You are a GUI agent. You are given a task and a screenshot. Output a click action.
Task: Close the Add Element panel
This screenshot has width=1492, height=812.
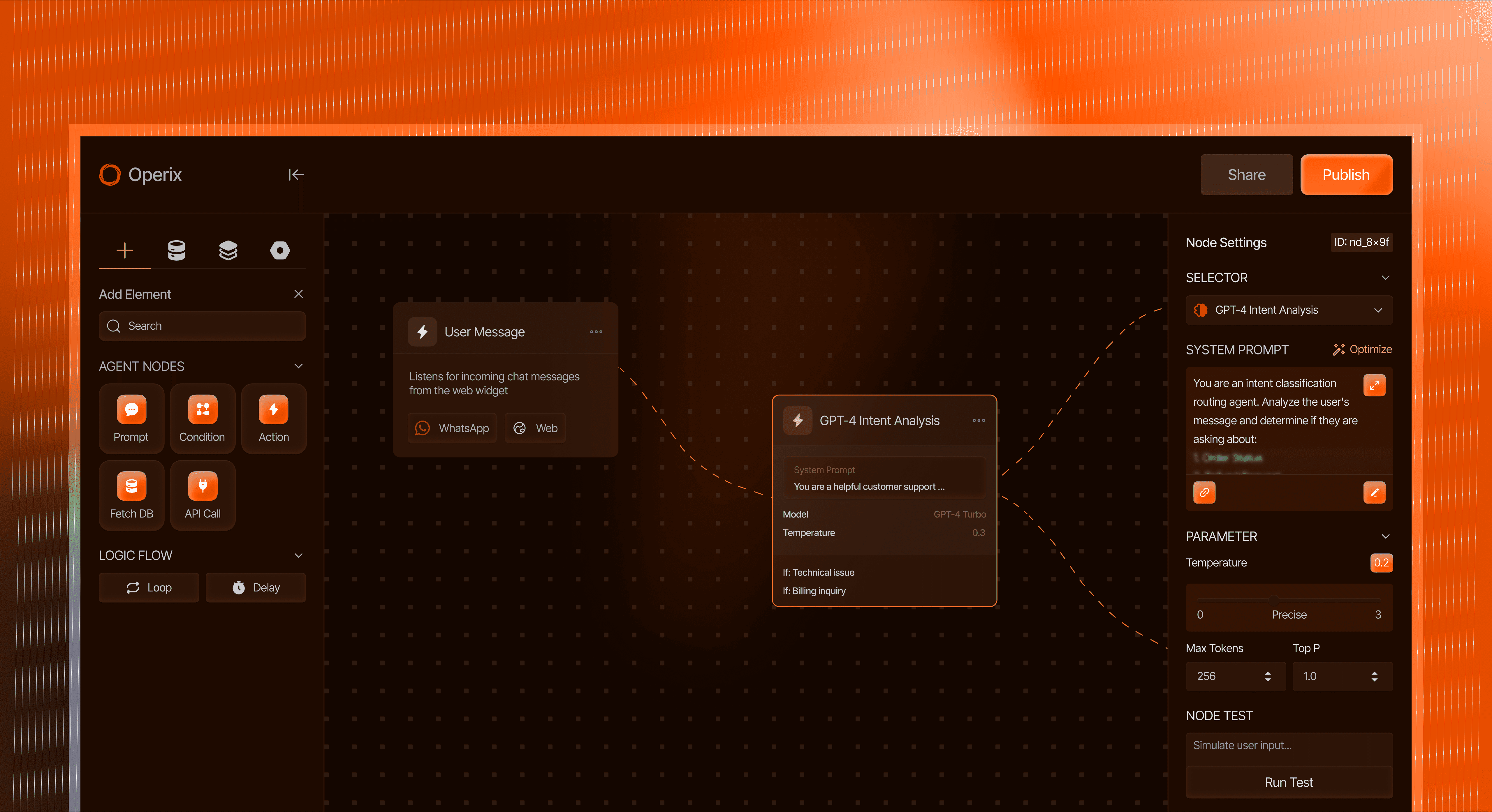(x=298, y=294)
